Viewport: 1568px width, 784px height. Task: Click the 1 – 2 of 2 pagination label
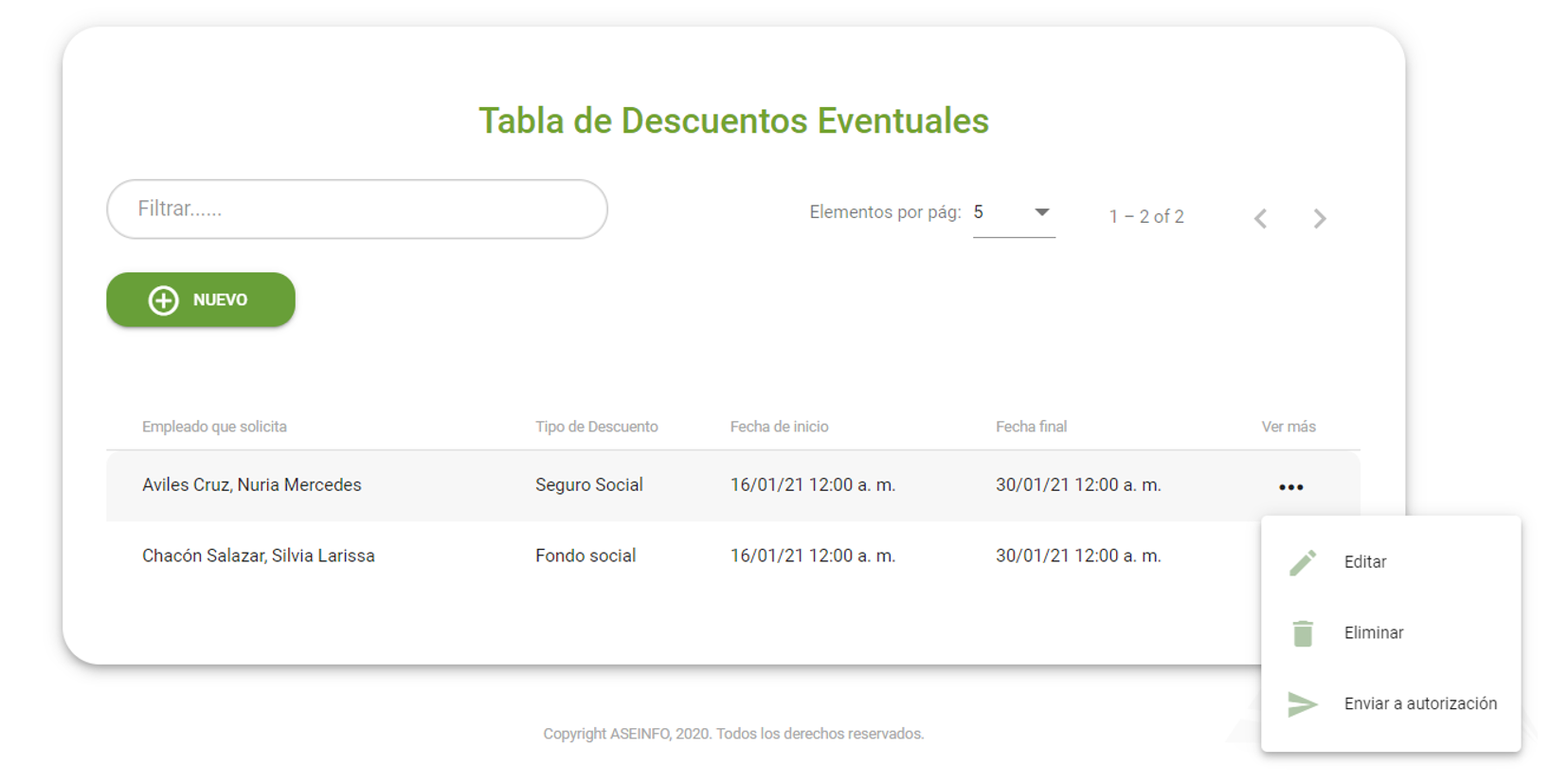(x=1146, y=217)
